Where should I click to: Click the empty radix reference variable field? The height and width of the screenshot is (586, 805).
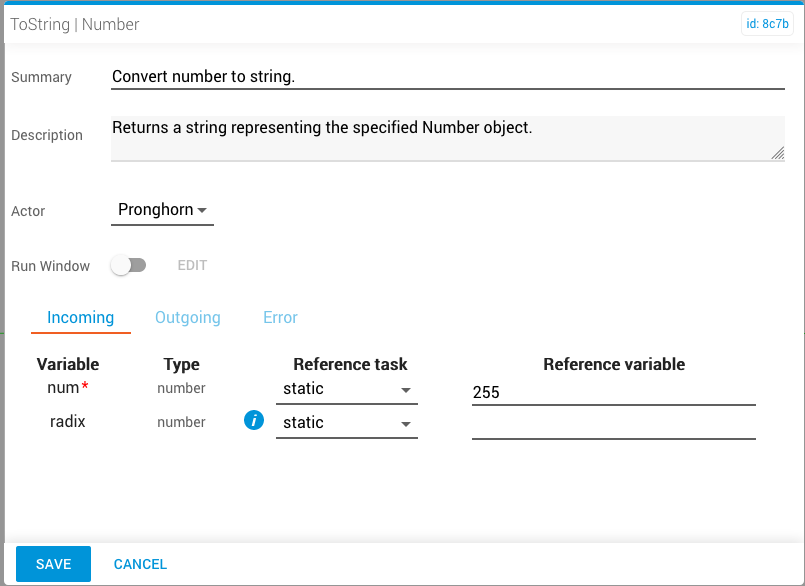pyautogui.click(x=614, y=426)
